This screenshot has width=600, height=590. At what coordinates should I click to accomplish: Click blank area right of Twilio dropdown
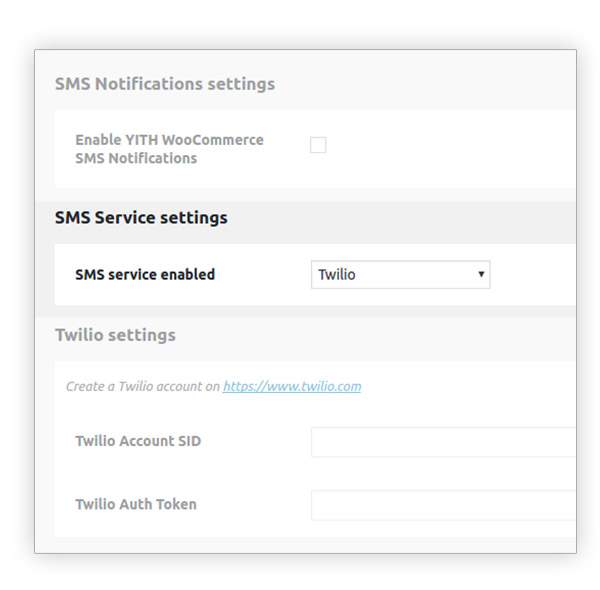[533, 275]
